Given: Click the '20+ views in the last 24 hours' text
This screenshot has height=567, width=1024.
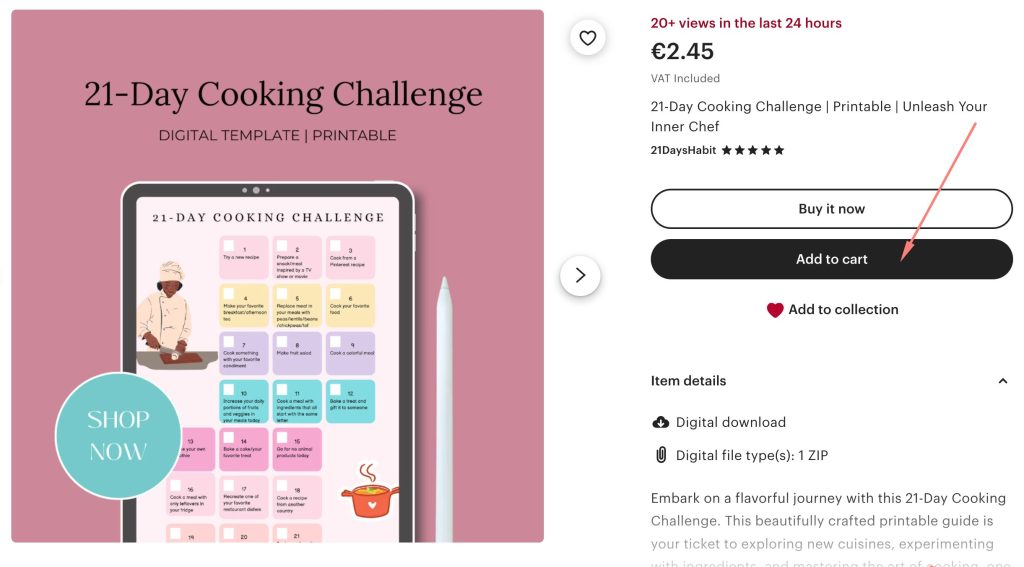Looking at the screenshot, I should click(x=746, y=23).
